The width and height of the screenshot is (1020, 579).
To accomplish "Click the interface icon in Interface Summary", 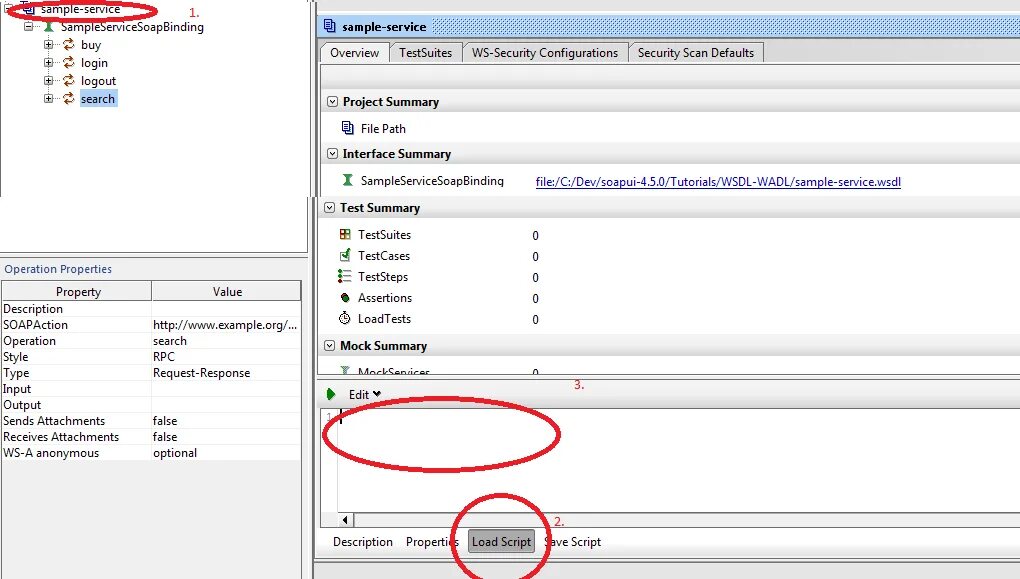I will point(348,180).
